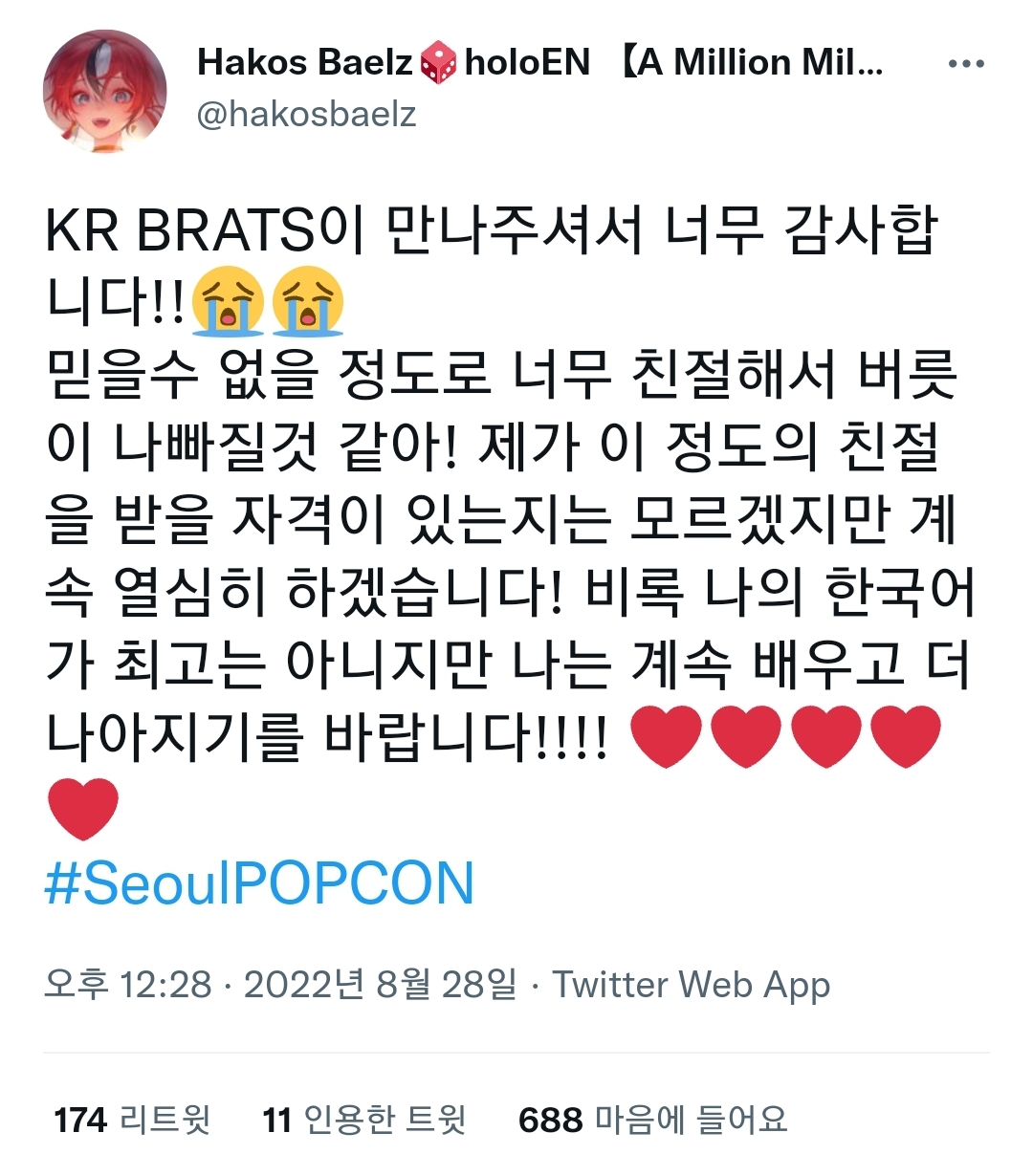Open the Hakos Baelz display name link
This screenshot has width=1033, height=1176.
pos(305,63)
